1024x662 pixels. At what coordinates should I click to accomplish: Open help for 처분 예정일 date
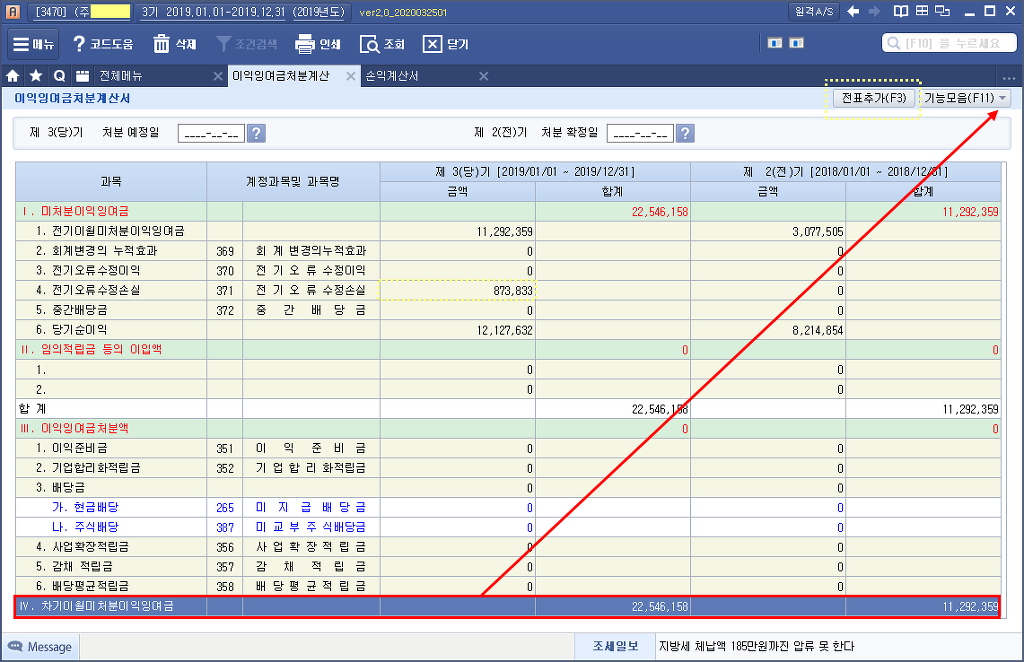click(x=256, y=134)
